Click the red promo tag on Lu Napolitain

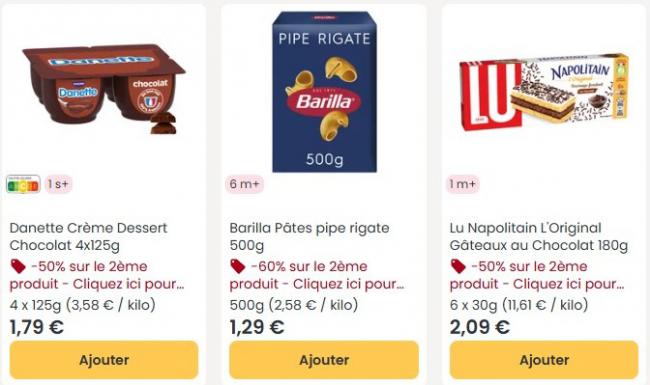pyautogui.click(x=458, y=266)
